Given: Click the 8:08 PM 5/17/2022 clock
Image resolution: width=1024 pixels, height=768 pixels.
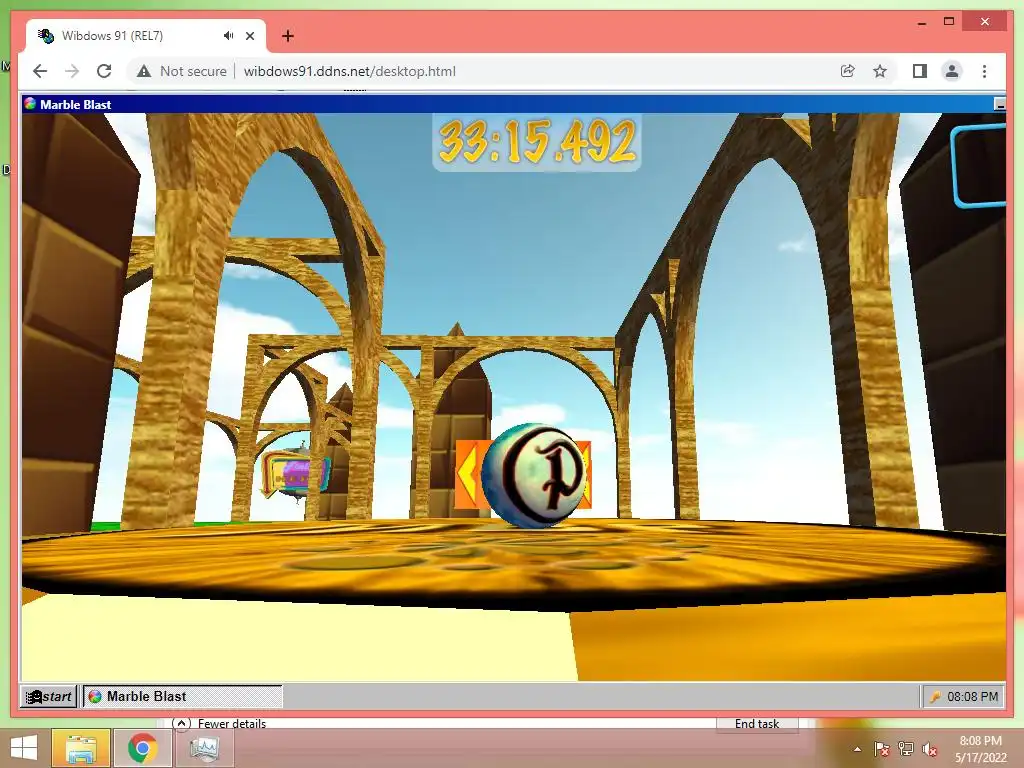Looking at the screenshot, I should (980, 749).
